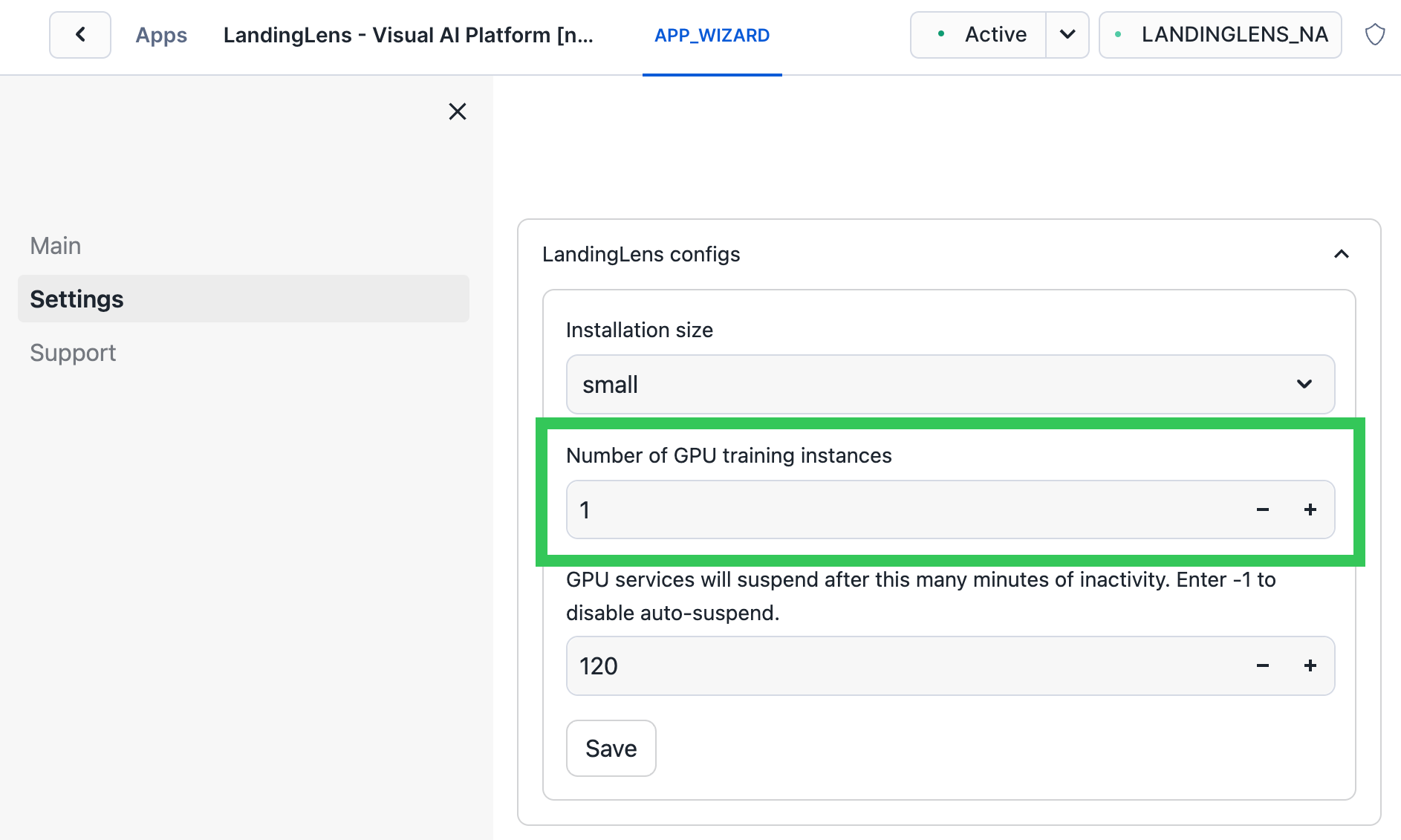Collapse the LandingLens configs section
The width and height of the screenshot is (1401, 840).
(x=1341, y=254)
